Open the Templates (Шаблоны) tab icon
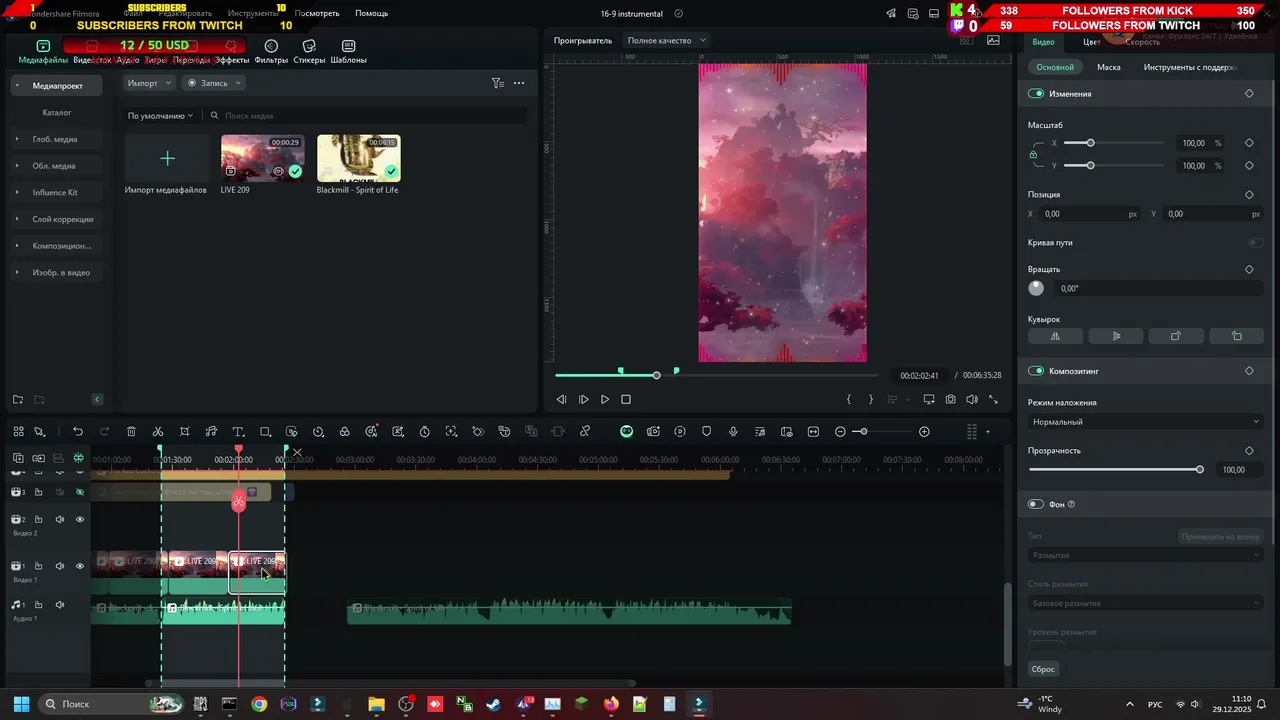This screenshot has width=1280, height=720. tap(348, 46)
